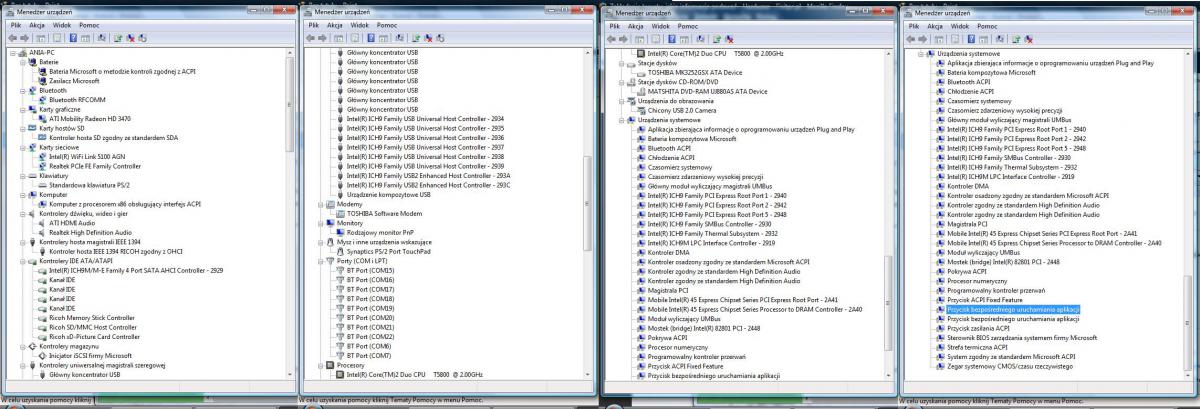
Task: Collapse the Urządzenia do obrazowania category
Action: pos(621,101)
